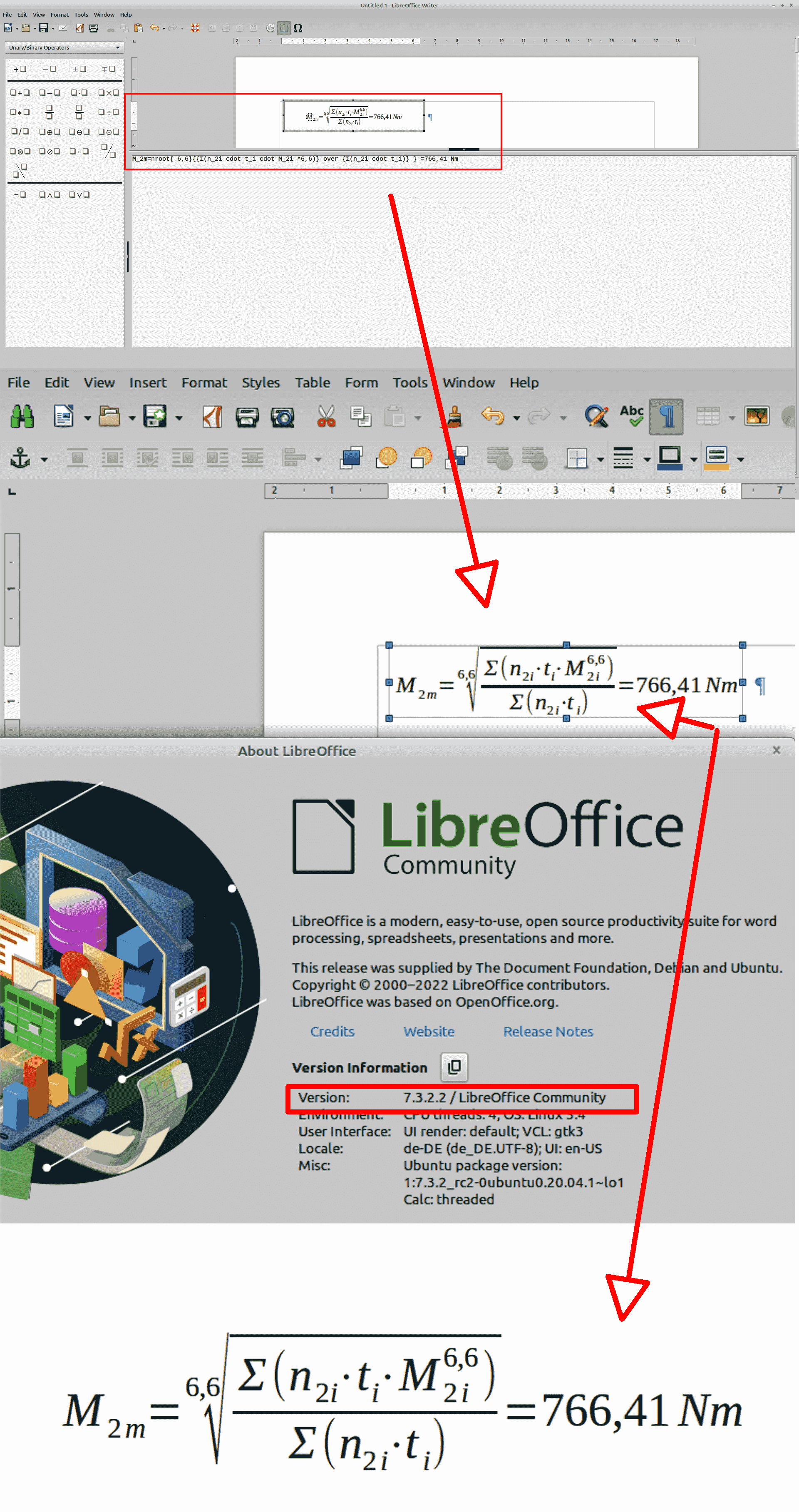Image resolution: width=799 pixels, height=1512 pixels.
Task: Expand the Anchor type dropdown arrow
Action: point(44,460)
